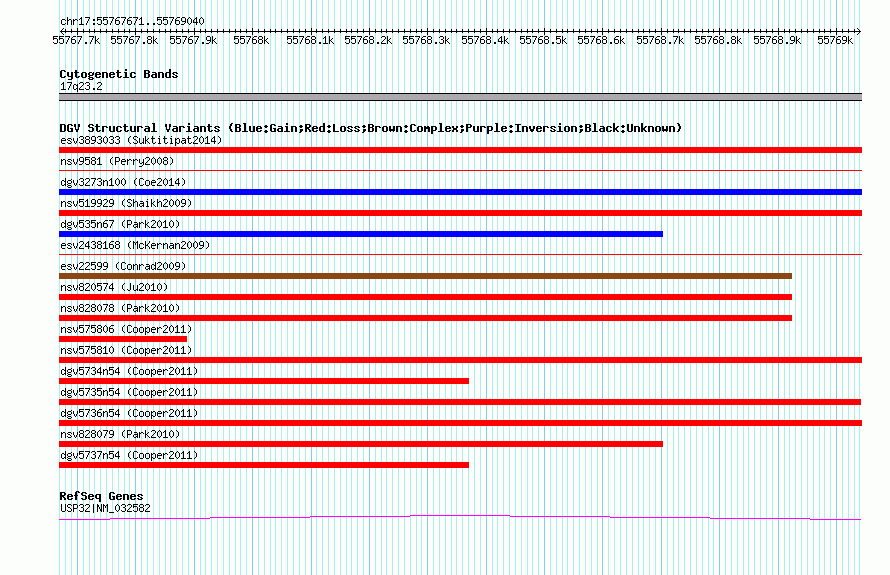
Task: Click the Cytogenetic Bands track heading
Action: pyautogui.click(x=119, y=74)
